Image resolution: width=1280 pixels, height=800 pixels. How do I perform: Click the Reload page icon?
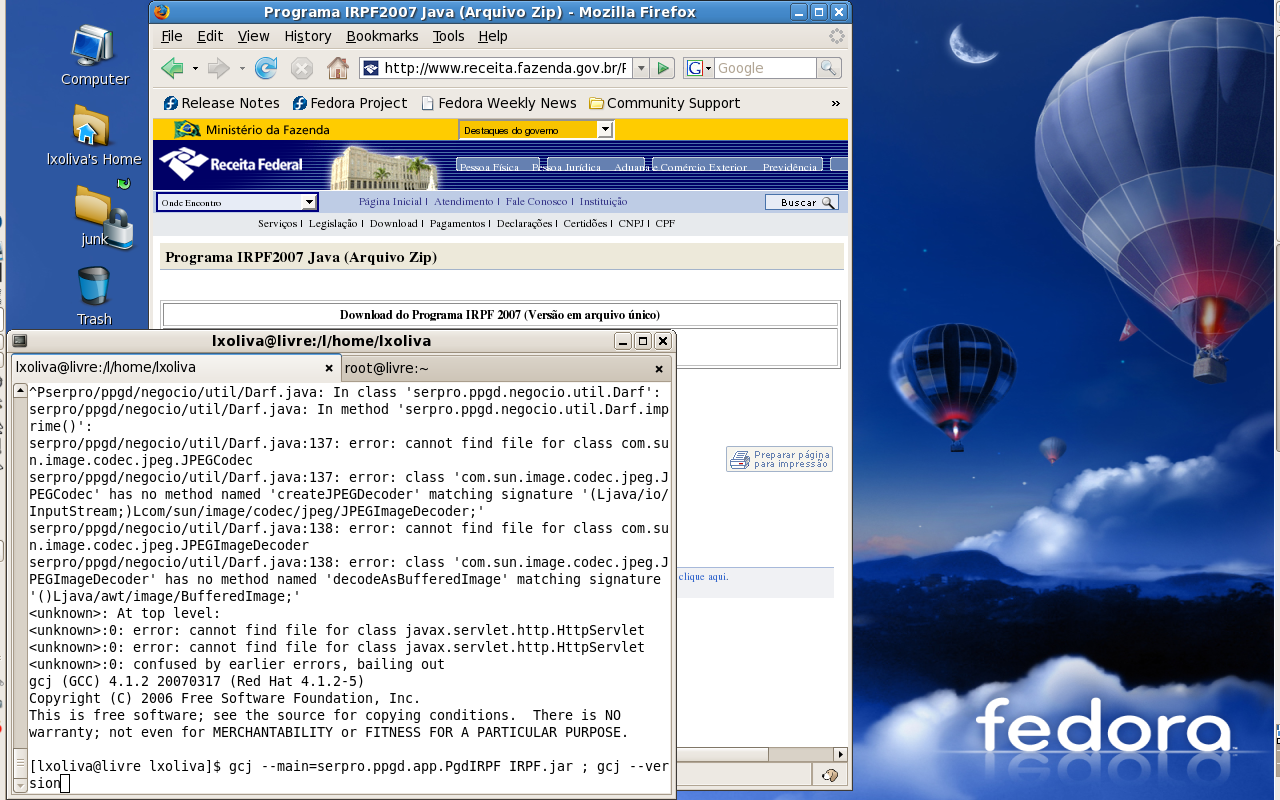266,68
